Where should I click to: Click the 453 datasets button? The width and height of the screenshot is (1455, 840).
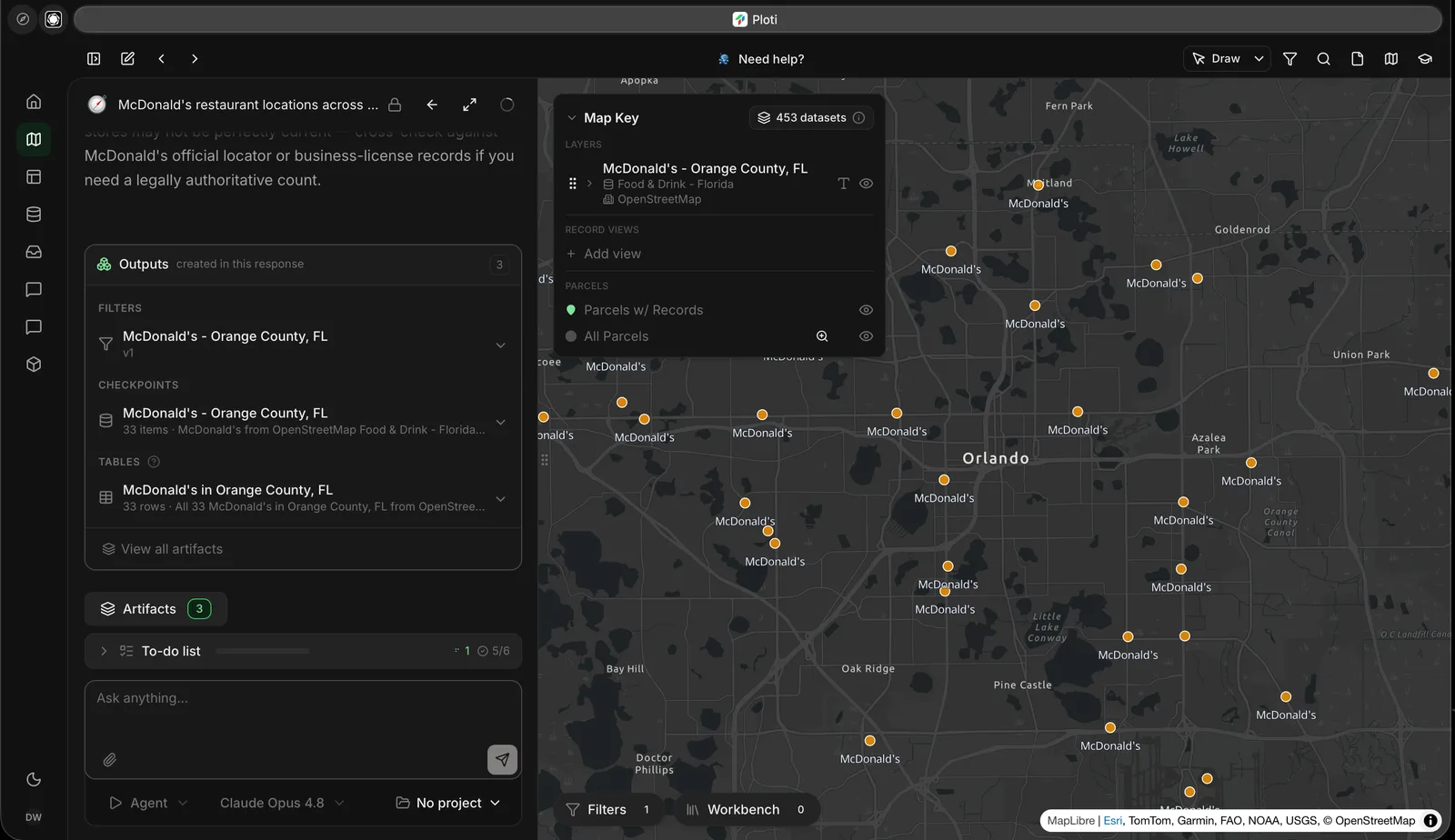[811, 117]
